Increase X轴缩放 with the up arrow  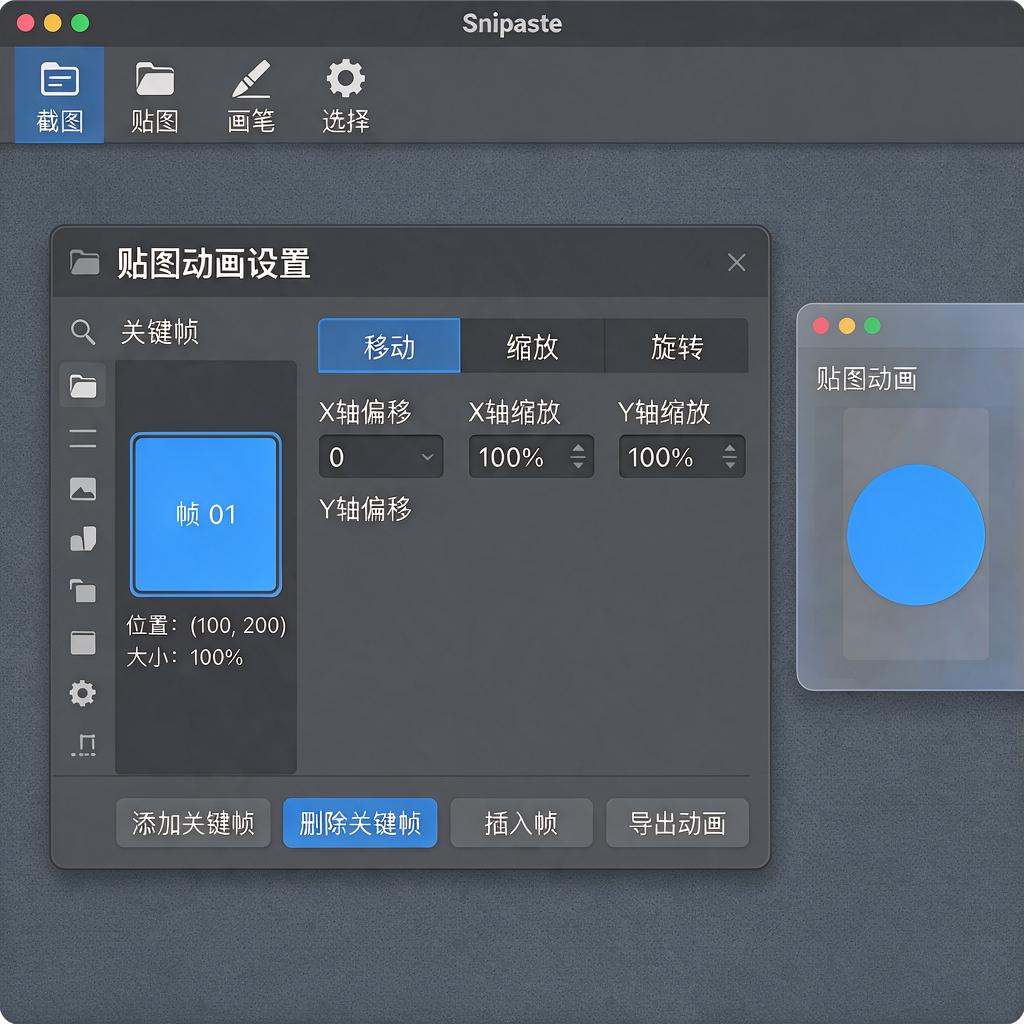pyautogui.click(x=578, y=449)
